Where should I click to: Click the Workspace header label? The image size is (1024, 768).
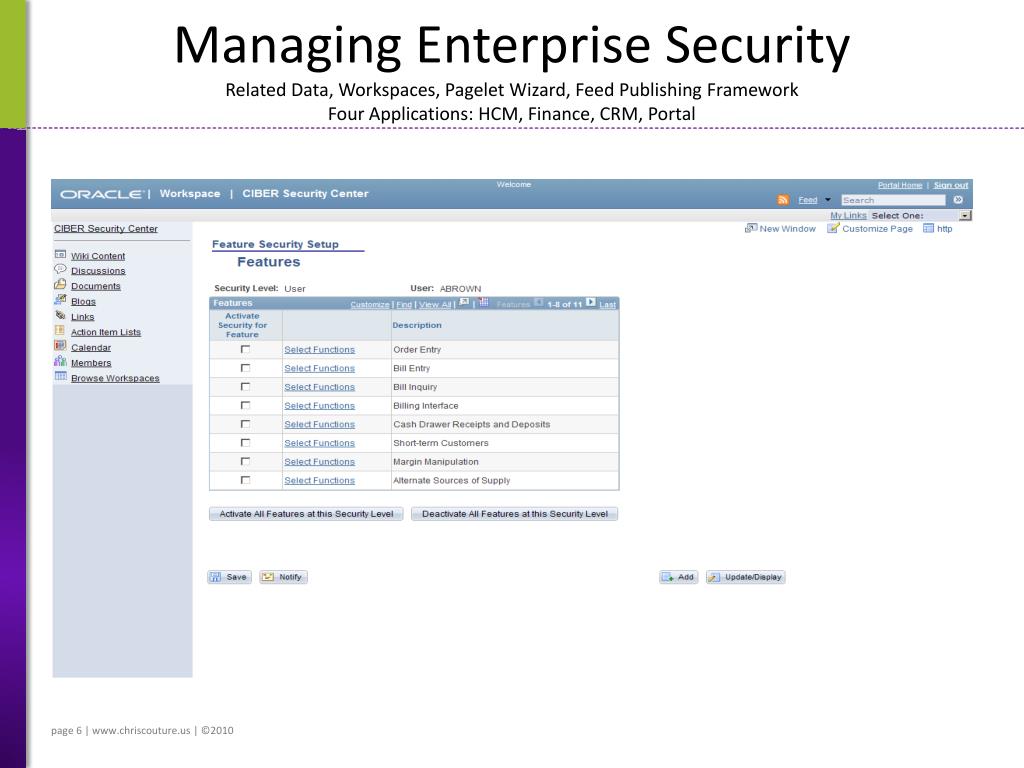click(189, 194)
